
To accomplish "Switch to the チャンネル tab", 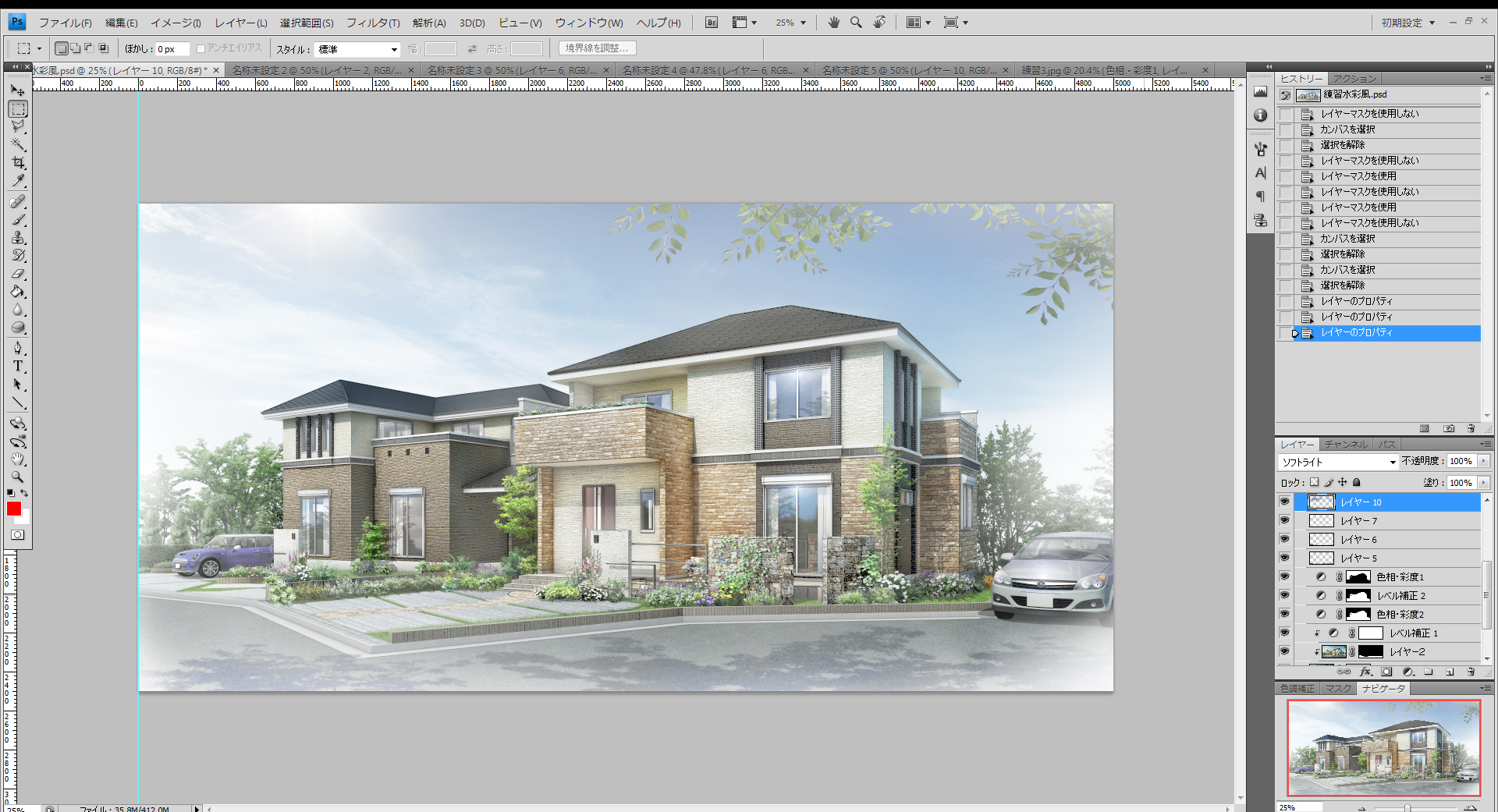I will tap(1345, 445).
